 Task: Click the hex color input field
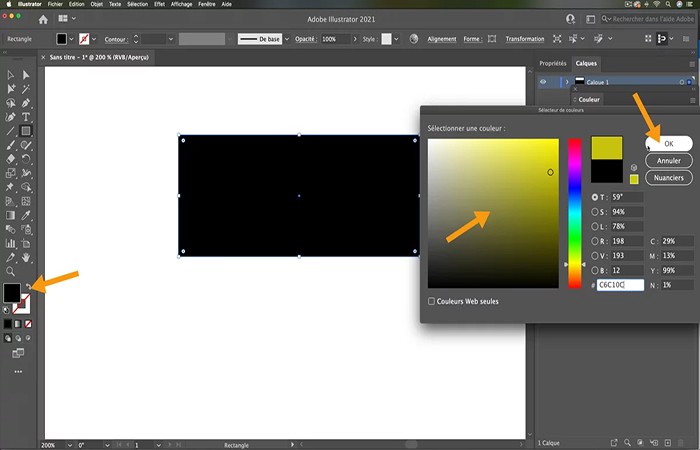619,284
